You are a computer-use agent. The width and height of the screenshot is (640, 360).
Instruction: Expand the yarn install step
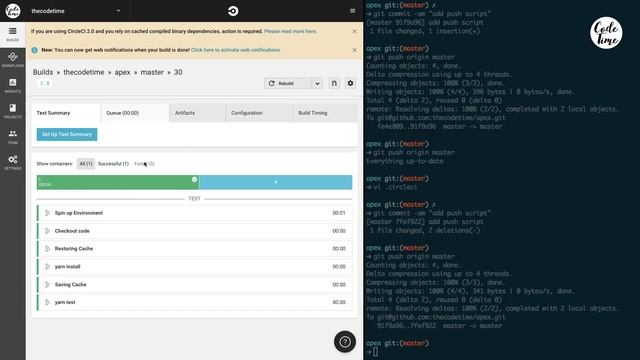pyautogui.click(x=195, y=267)
